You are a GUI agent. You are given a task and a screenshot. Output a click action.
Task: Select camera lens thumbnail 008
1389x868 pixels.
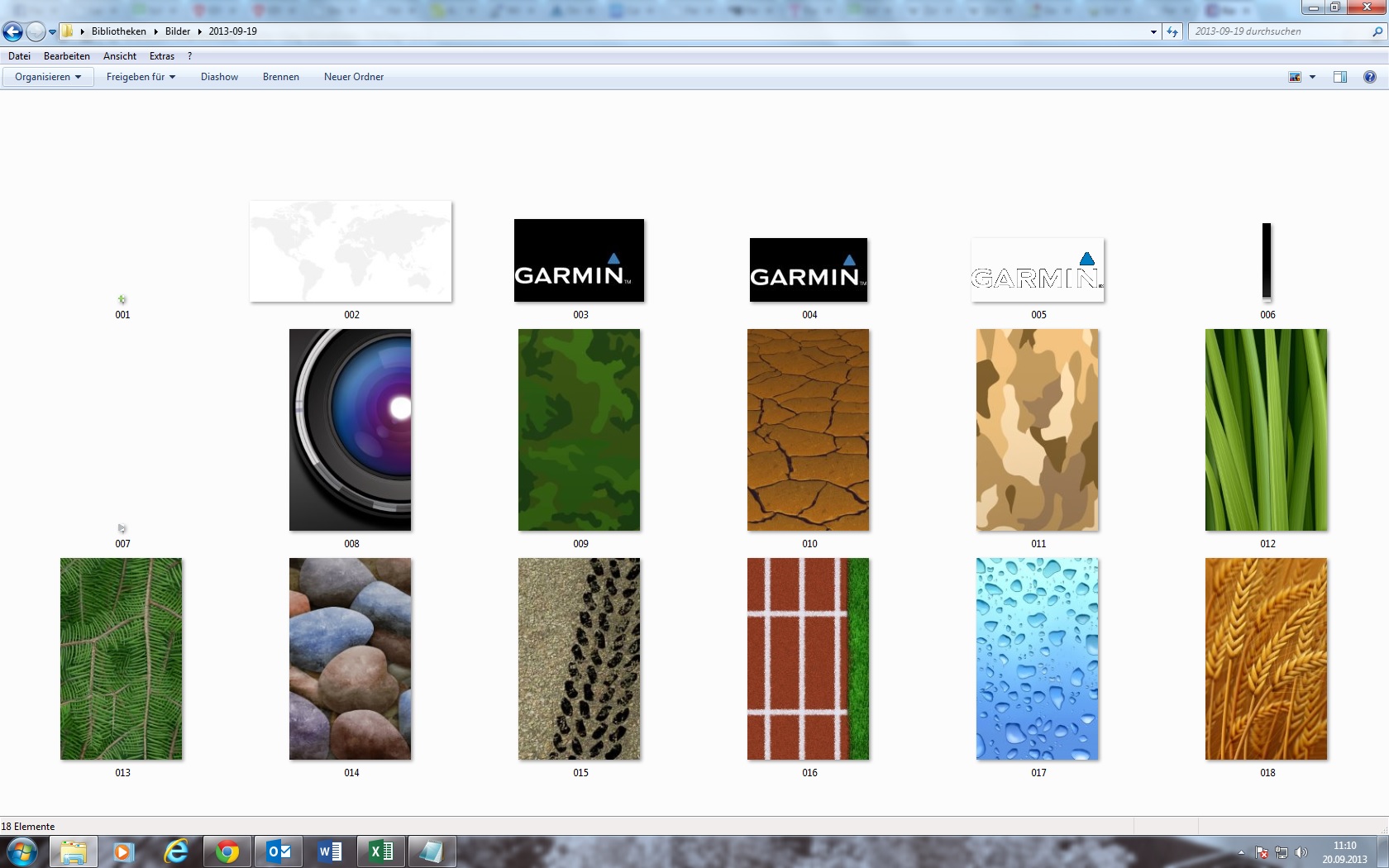coord(350,430)
